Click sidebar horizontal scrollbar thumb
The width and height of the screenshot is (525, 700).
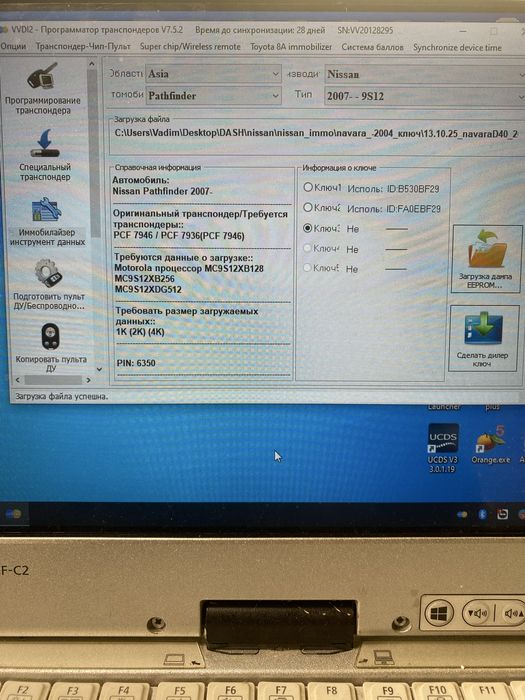[53, 380]
